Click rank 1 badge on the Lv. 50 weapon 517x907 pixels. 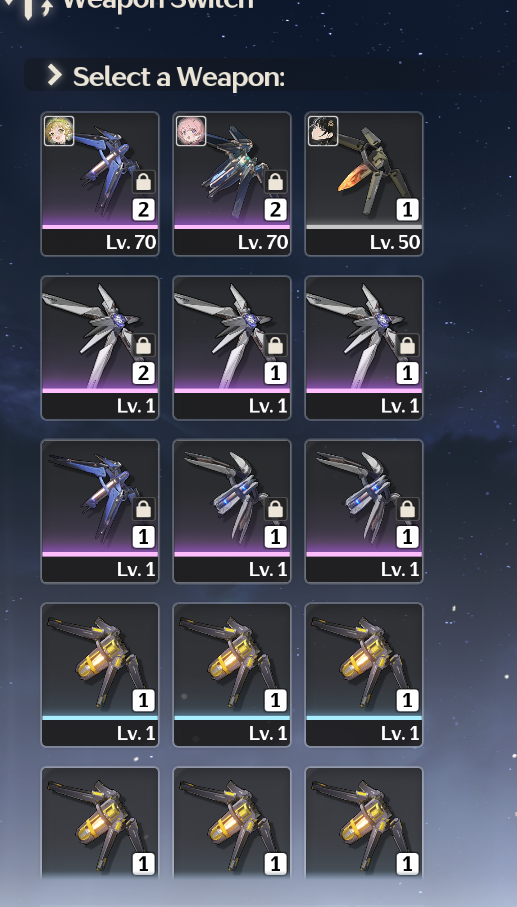click(x=407, y=209)
